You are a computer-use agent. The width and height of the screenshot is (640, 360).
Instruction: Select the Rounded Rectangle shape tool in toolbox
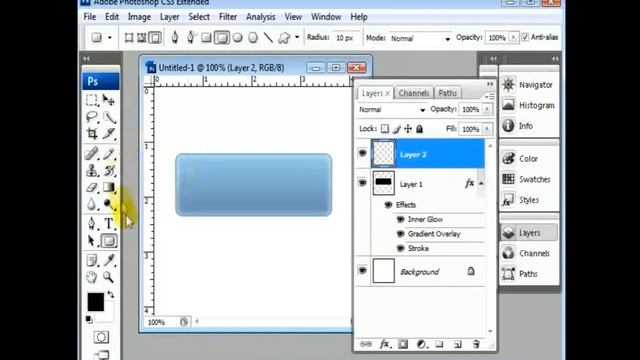pyautogui.click(x=109, y=241)
